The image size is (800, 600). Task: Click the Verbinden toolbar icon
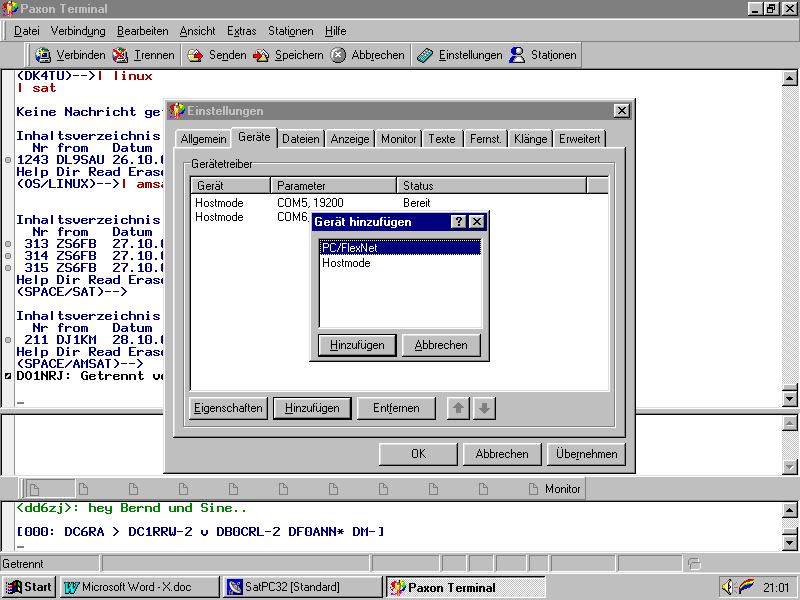point(43,55)
